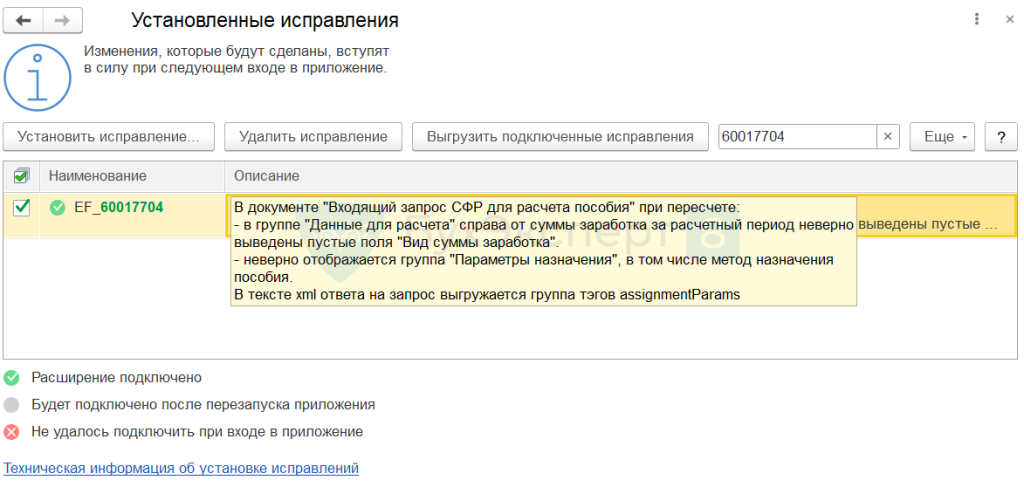Clear the search field with X

888,137
